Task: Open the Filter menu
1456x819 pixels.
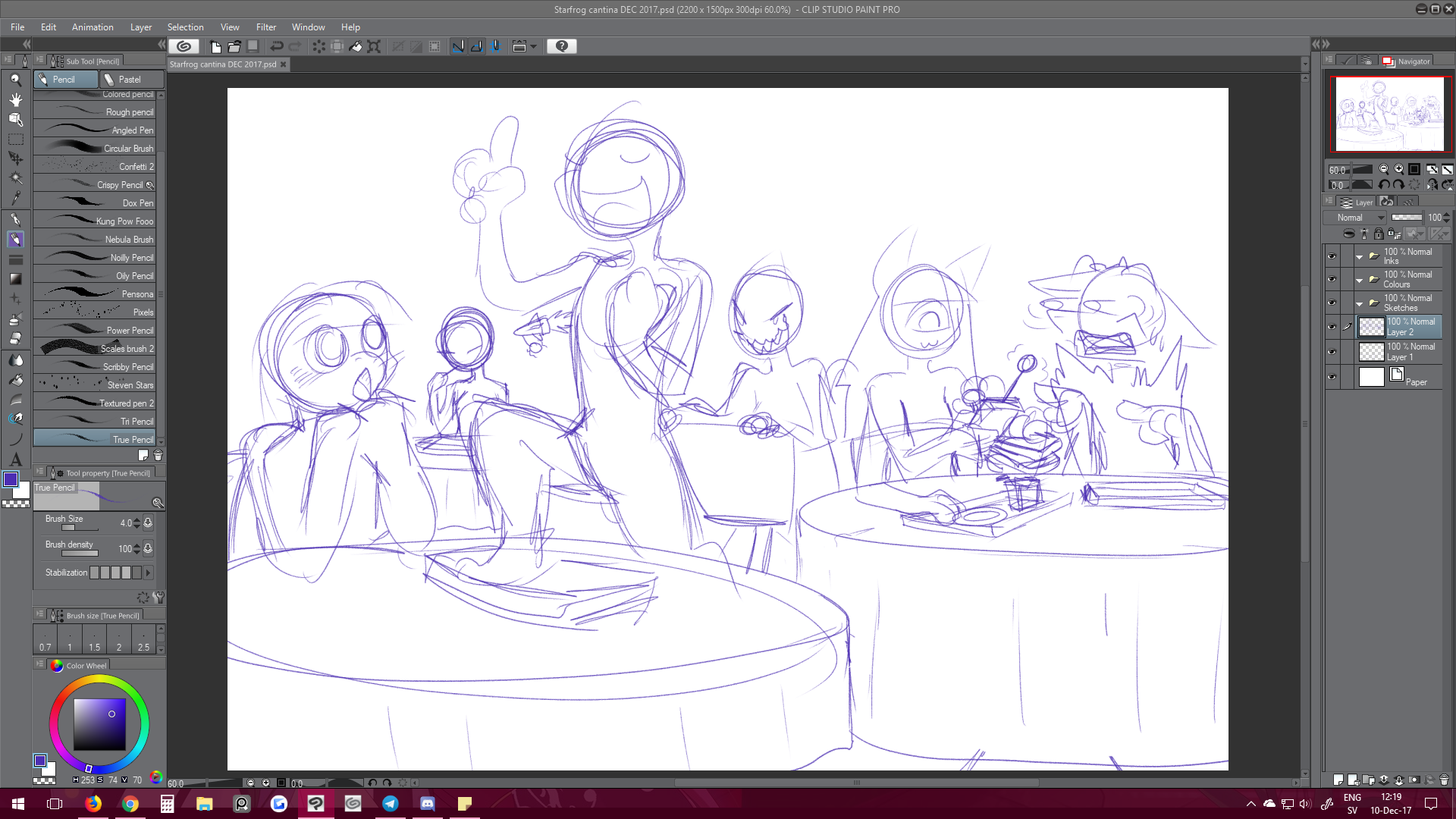Action: click(x=265, y=27)
